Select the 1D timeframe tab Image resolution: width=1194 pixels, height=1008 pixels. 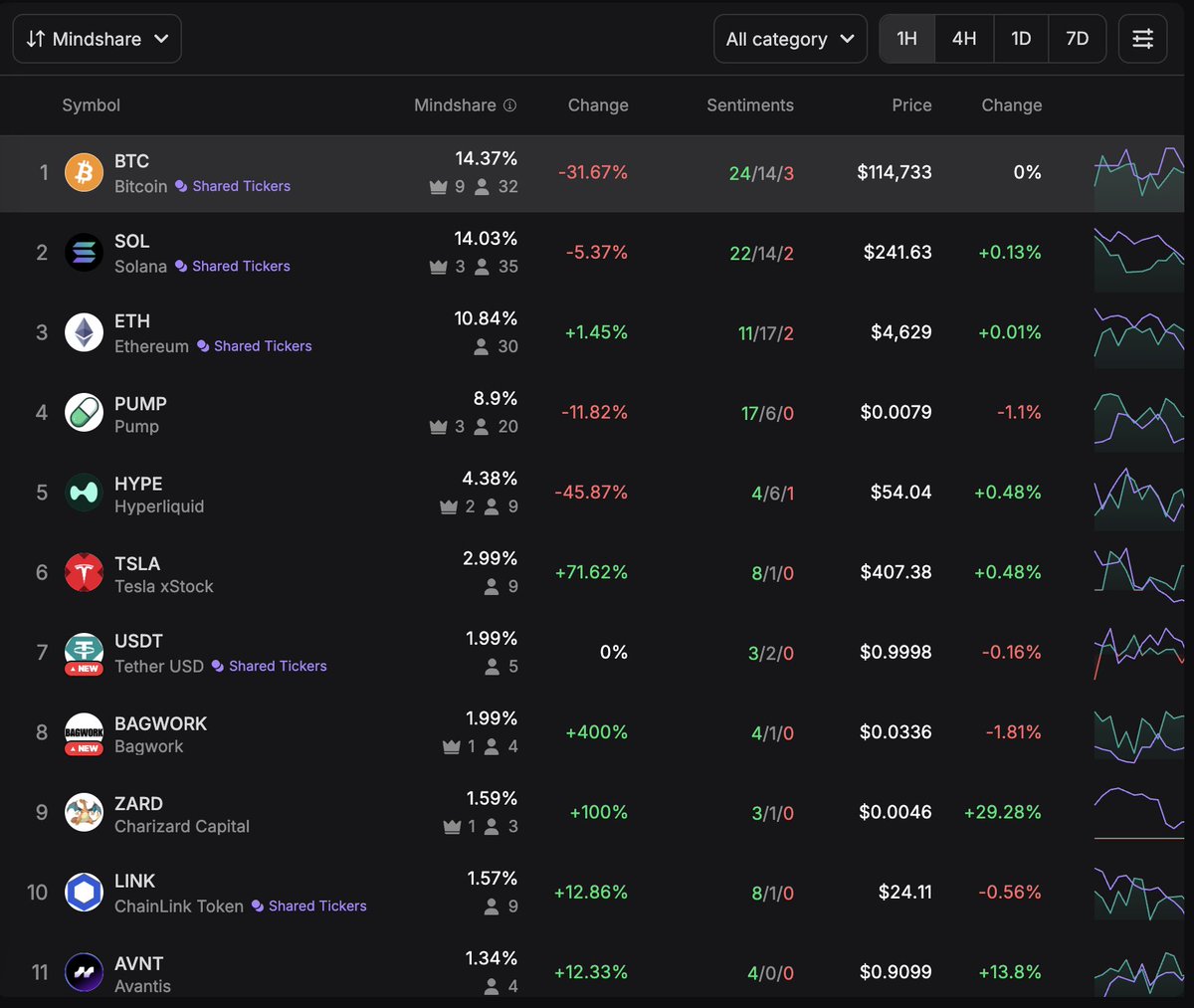coord(1021,39)
